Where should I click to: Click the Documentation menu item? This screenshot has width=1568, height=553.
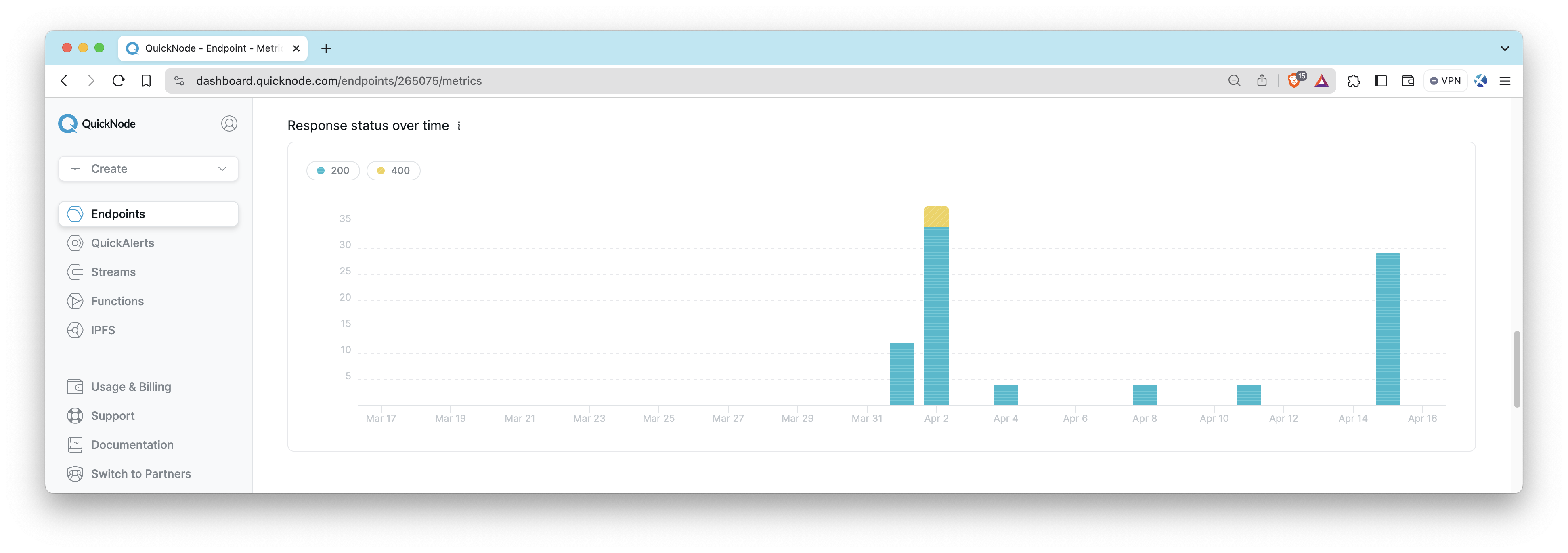pos(132,444)
